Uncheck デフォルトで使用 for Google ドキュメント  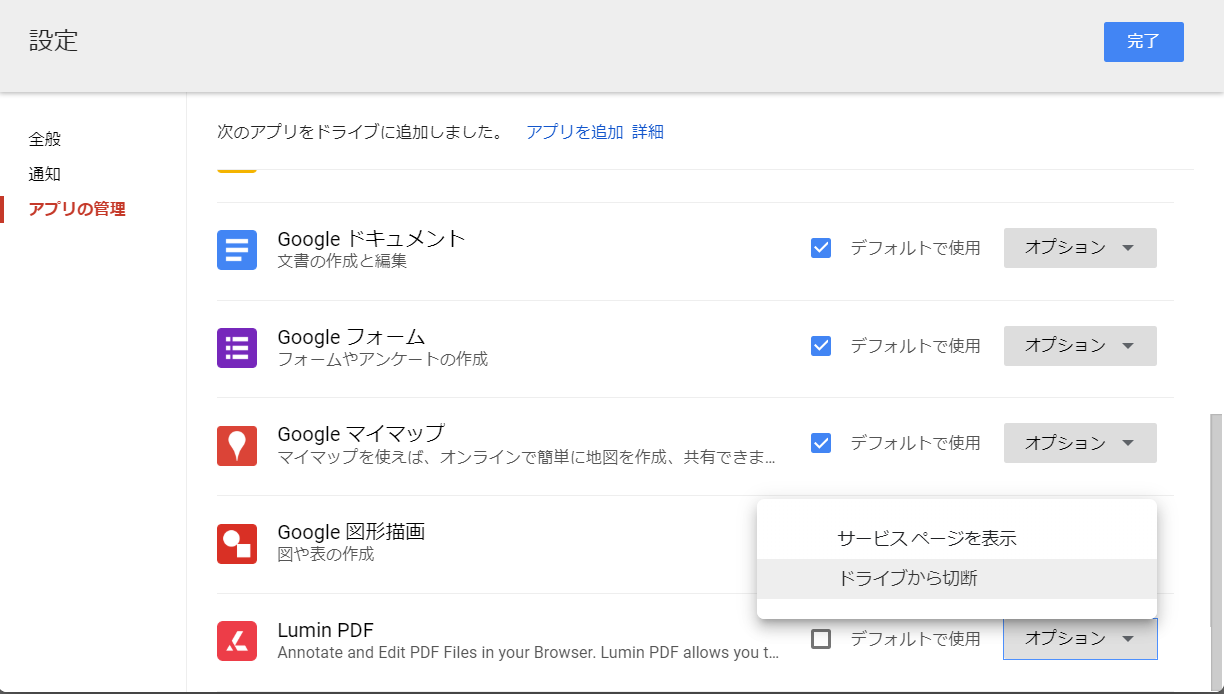point(821,248)
